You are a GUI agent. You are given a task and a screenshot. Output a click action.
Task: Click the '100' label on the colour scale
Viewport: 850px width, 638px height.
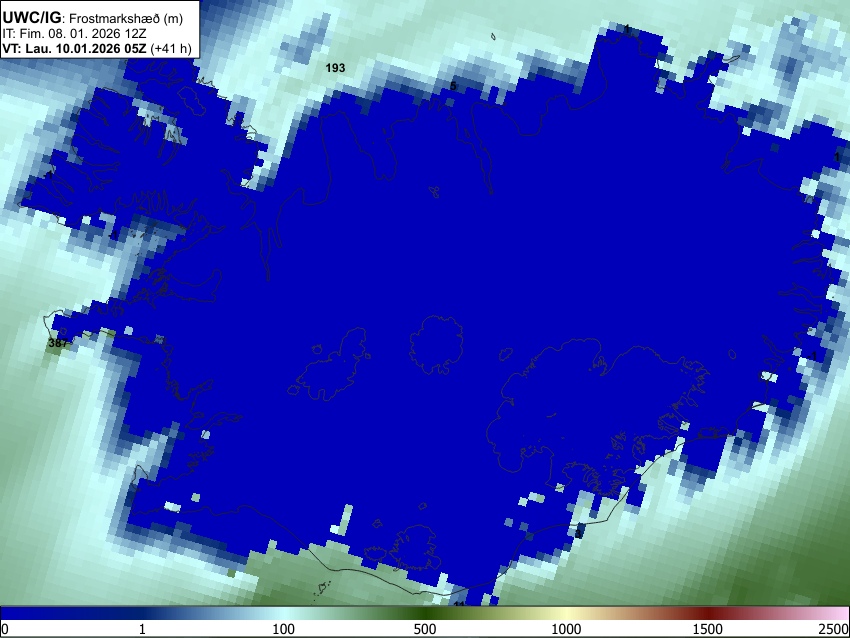coord(284,629)
